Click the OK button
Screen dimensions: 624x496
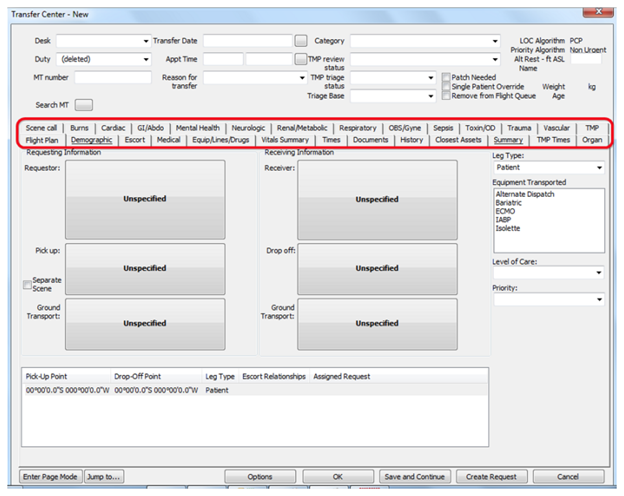(337, 476)
